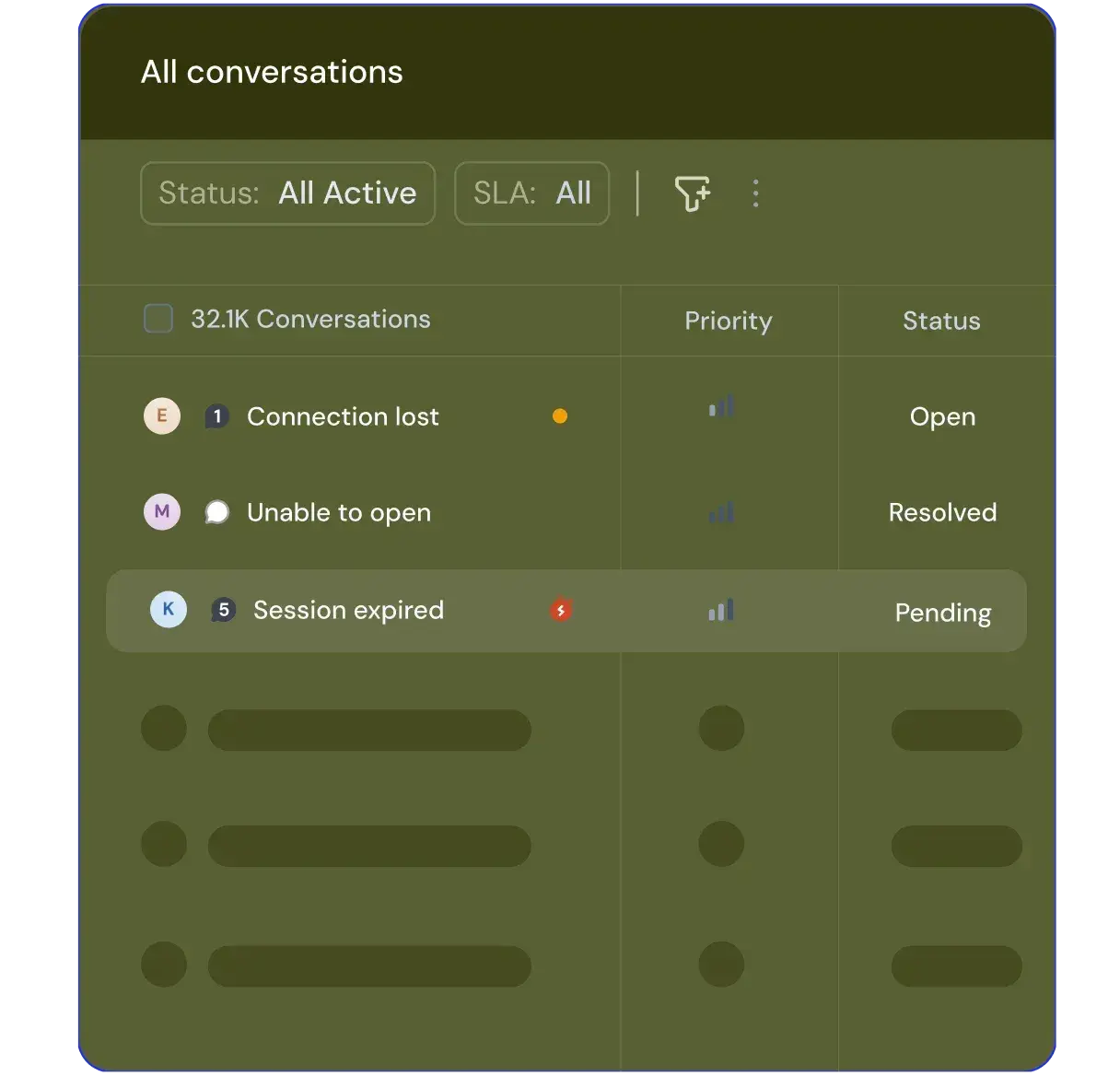Viewport: 1120px width, 1076px height.
Task: Click the orange dot on Connection lost
Action: tap(560, 416)
